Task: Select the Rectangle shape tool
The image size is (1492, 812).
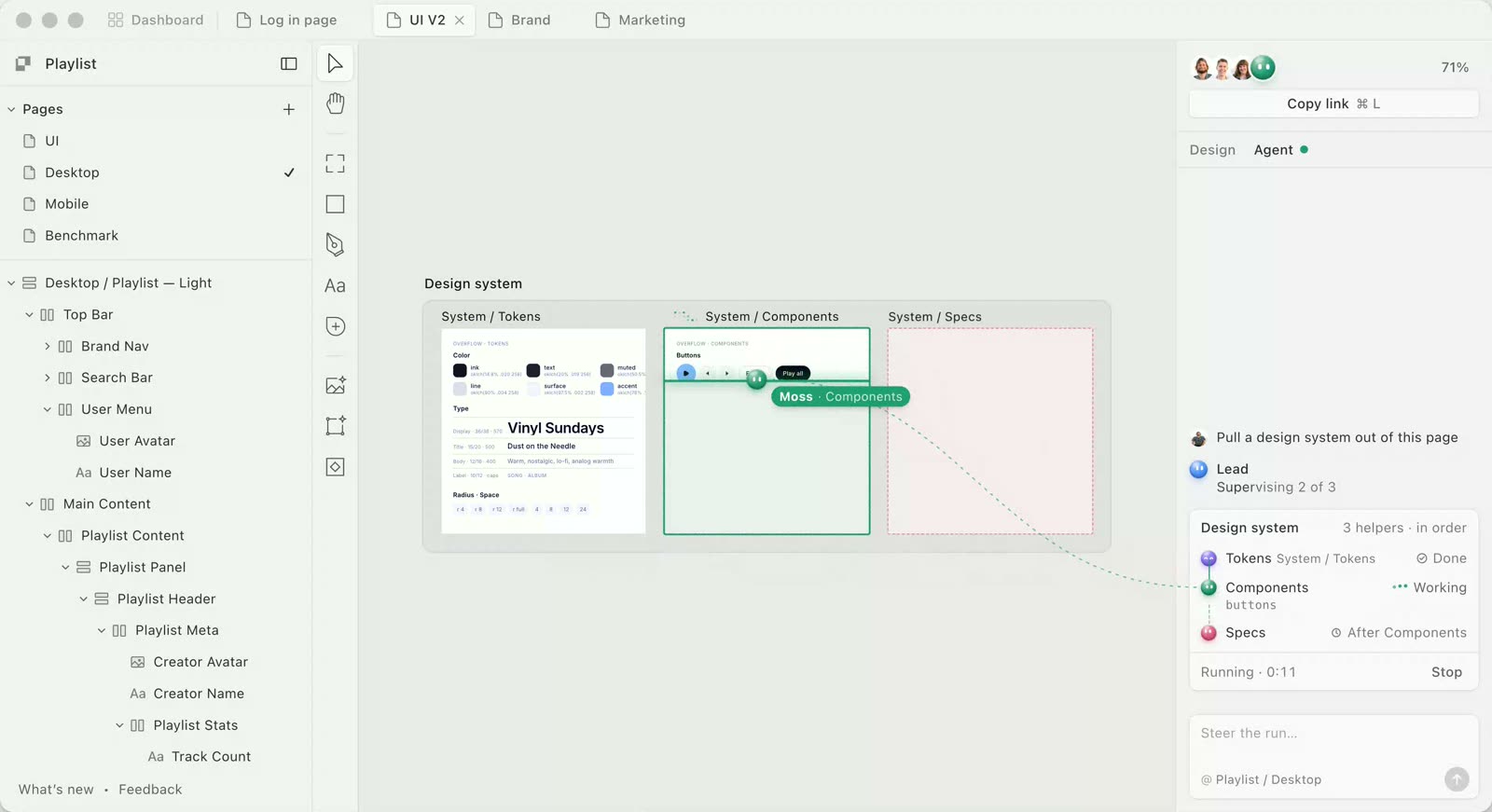Action: [x=335, y=204]
